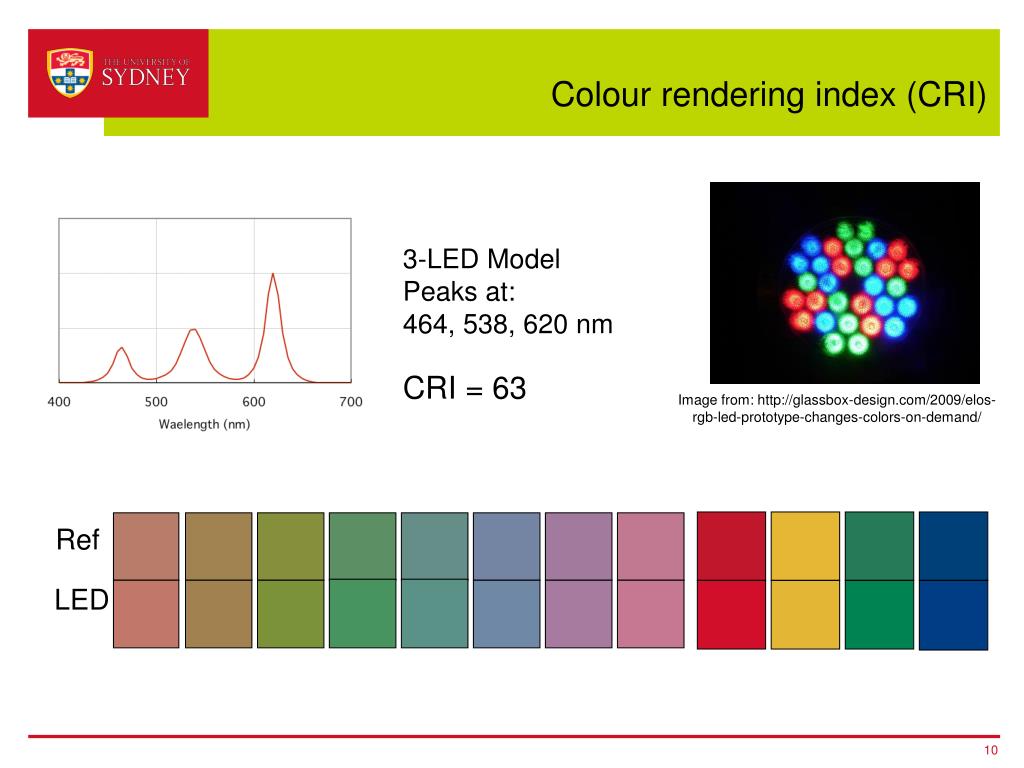The image size is (1024, 768).
Task: Pick the Ref row pink swatch
Action: [x=650, y=546]
